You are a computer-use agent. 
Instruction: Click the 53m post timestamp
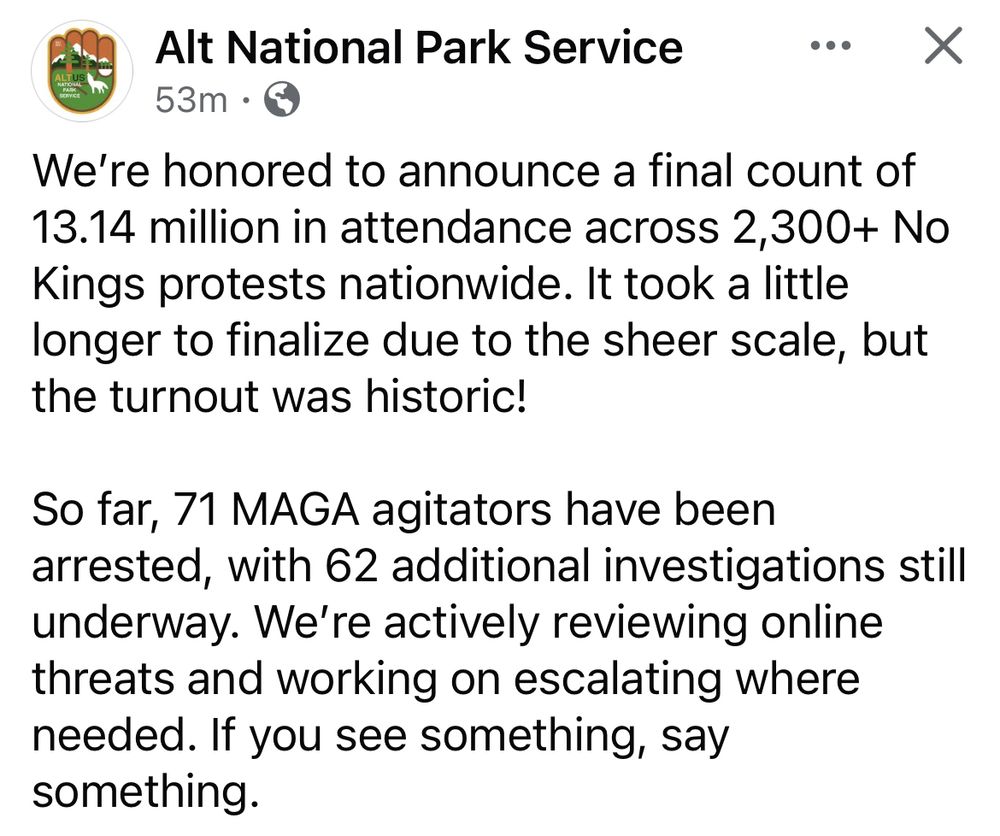pyautogui.click(x=191, y=100)
